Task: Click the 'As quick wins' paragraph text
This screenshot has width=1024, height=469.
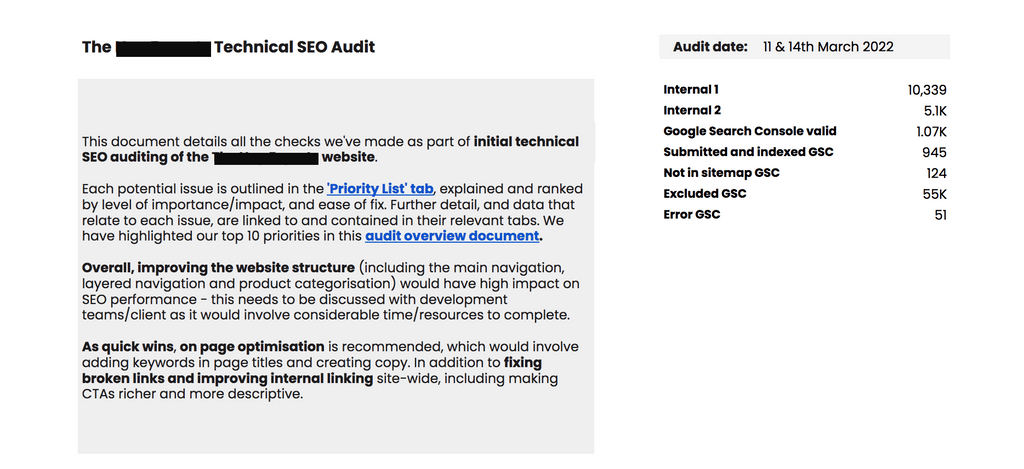Action: click(x=330, y=370)
